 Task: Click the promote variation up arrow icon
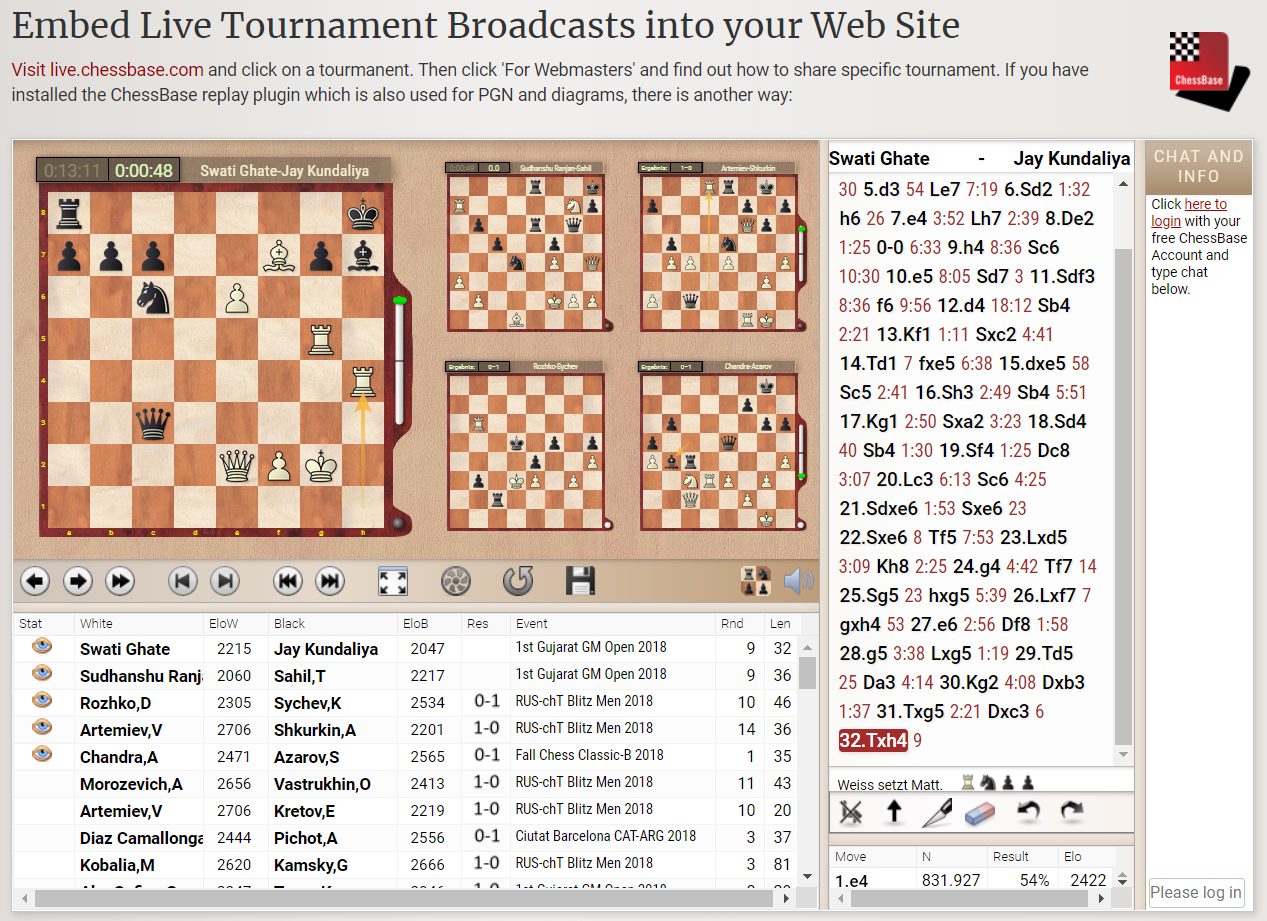pyautogui.click(x=895, y=812)
